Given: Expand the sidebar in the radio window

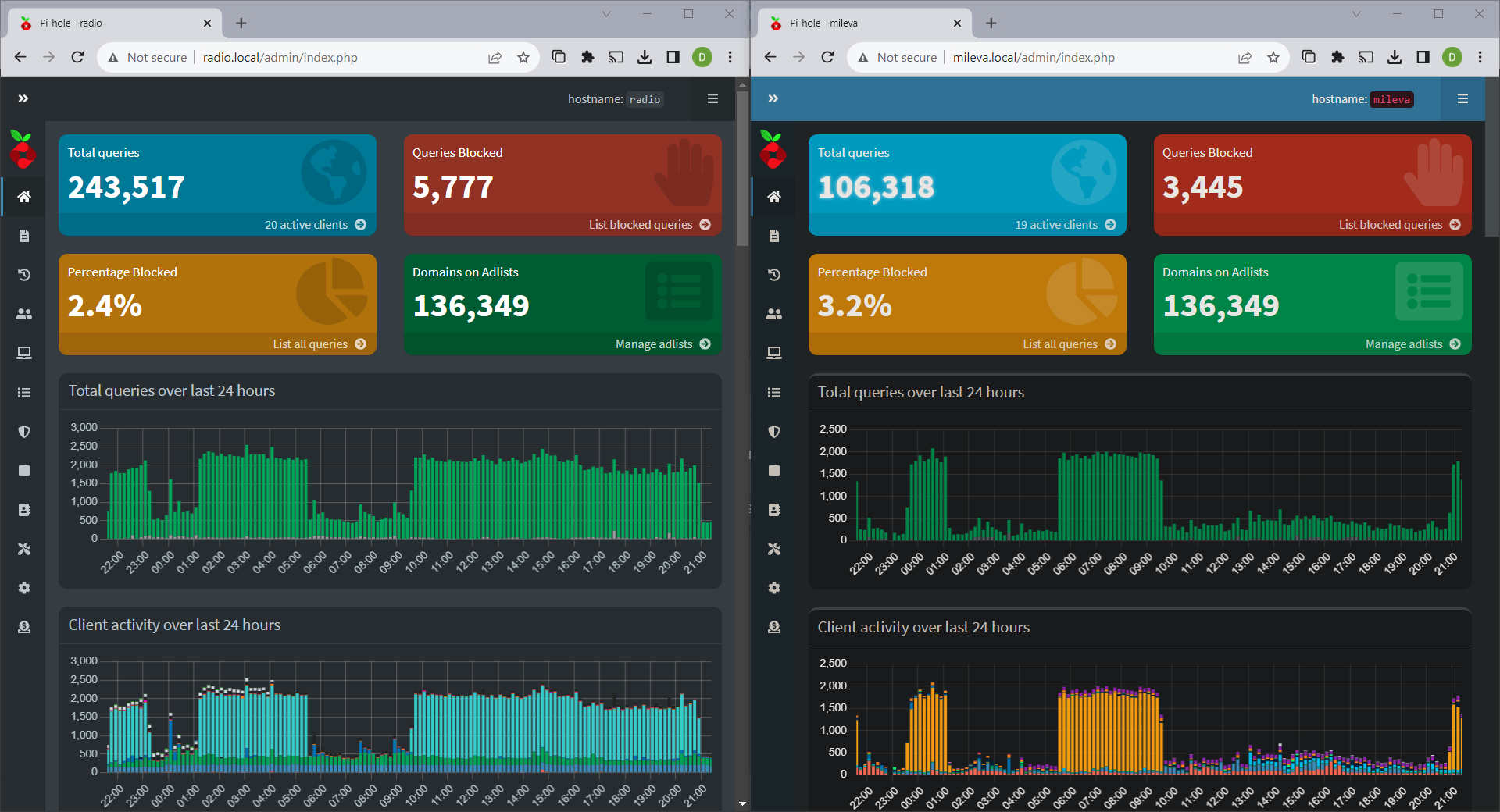Looking at the screenshot, I should [23, 98].
